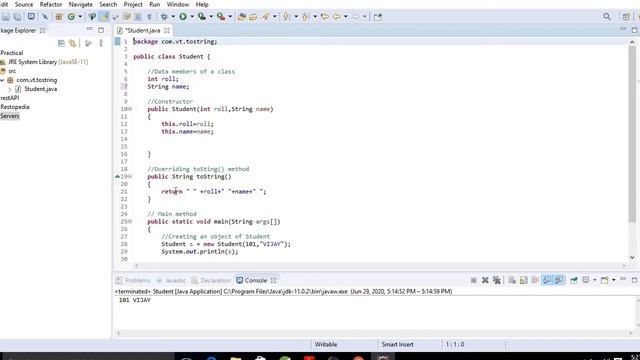Viewport: 640px width, 360px height.
Task: Close the Student.java editor tab
Action: tap(167, 31)
